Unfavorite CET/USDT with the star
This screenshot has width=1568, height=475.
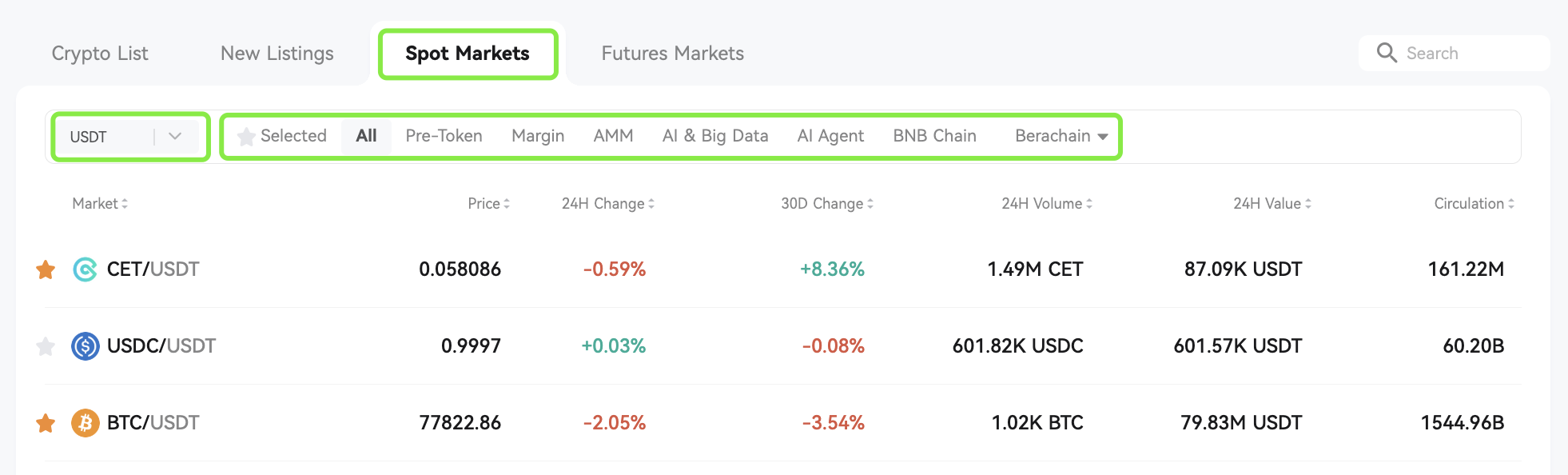pos(46,269)
